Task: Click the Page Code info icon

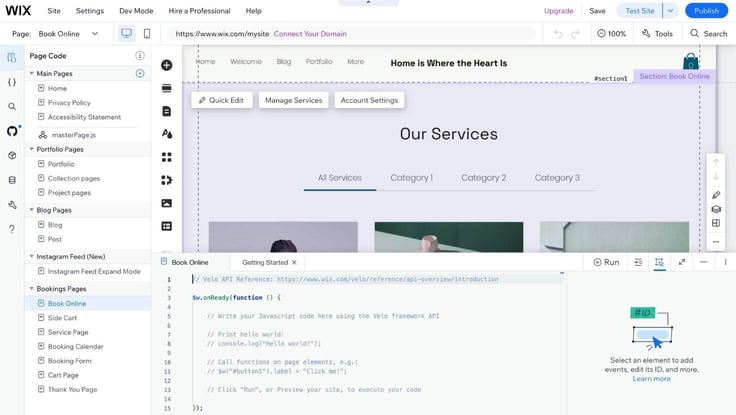Action: (140, 55)
